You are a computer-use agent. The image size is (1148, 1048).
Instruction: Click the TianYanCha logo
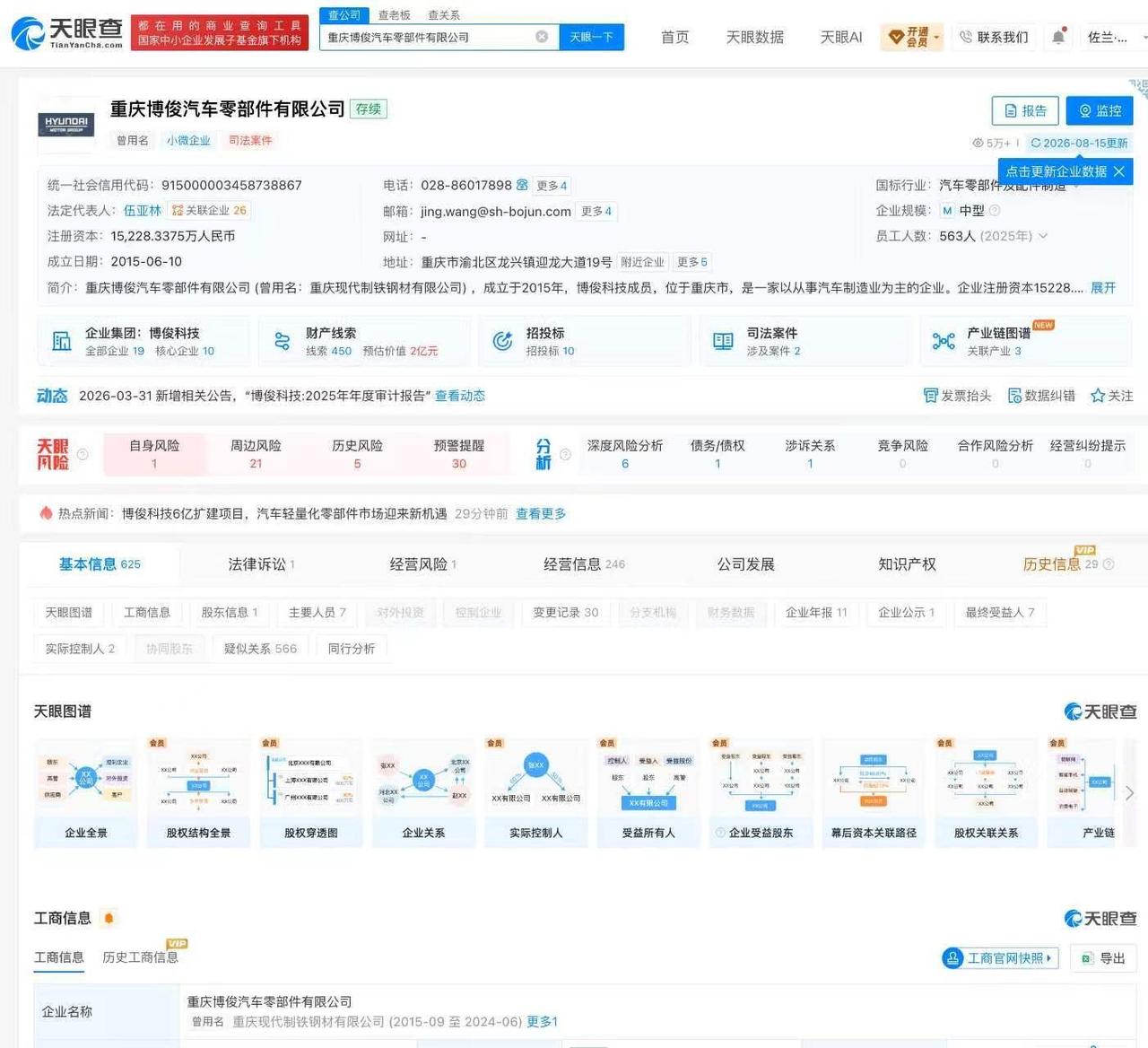pos(67,33)
